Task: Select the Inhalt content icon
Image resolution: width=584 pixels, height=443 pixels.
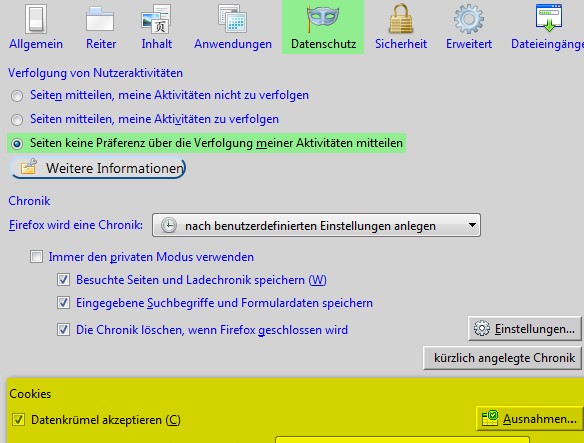Action: 156,19
